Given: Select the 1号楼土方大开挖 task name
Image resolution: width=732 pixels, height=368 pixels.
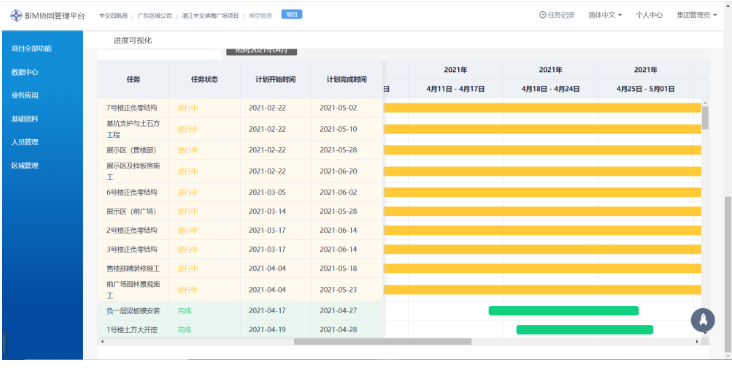Looking at the screenshot, I should coord(132,330).
